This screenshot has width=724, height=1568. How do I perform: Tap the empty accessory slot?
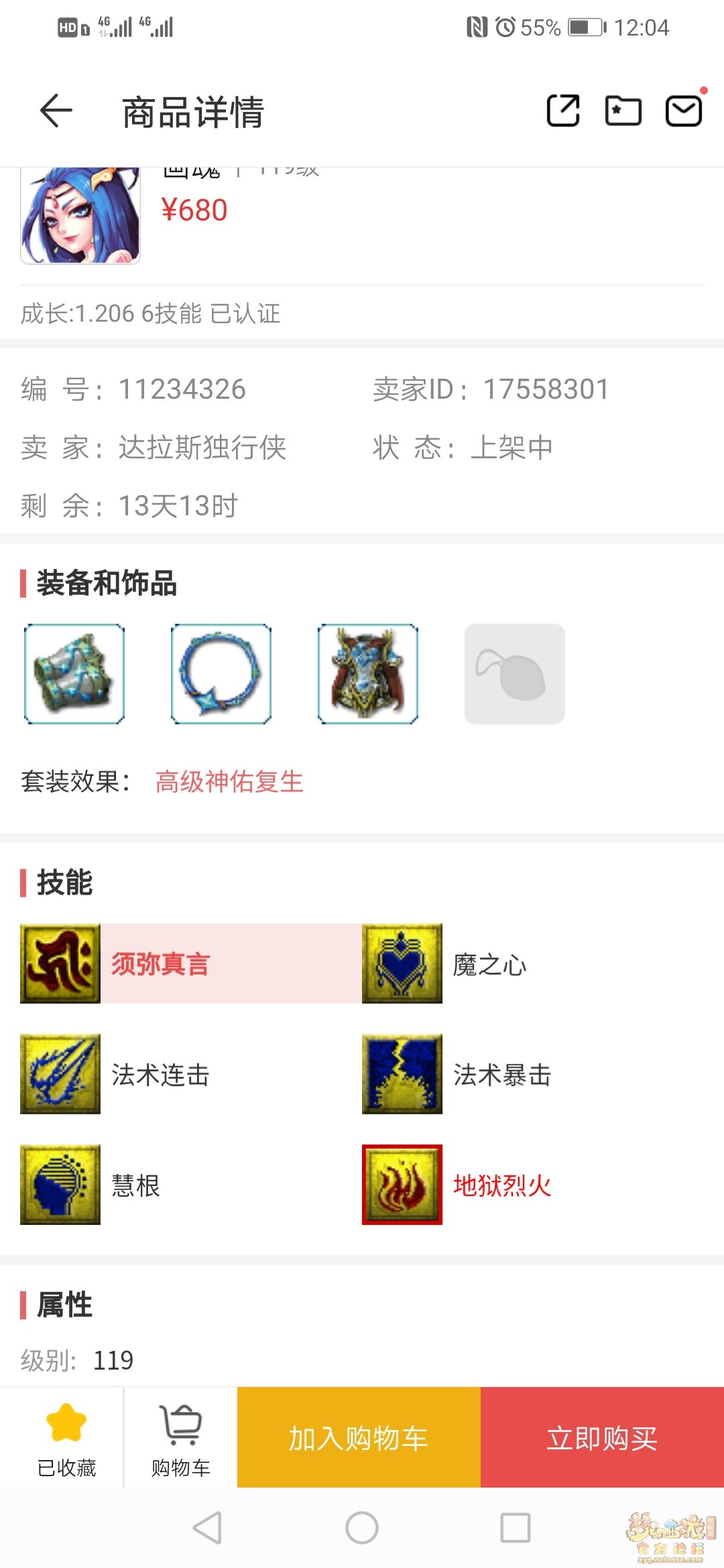(x=515, y=674)
